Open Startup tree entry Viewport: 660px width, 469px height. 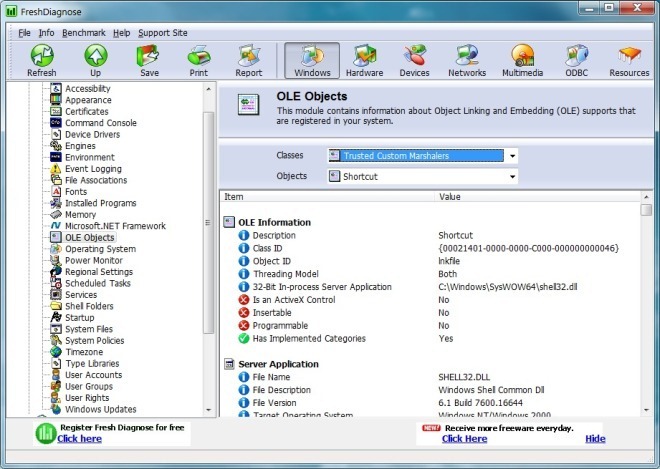[80, 317]
